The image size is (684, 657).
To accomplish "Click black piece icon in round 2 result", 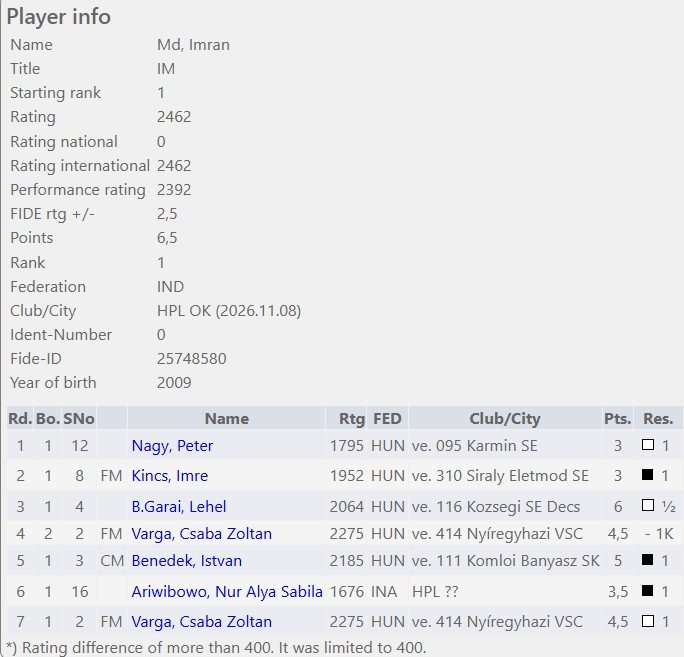I will [648, 474].
